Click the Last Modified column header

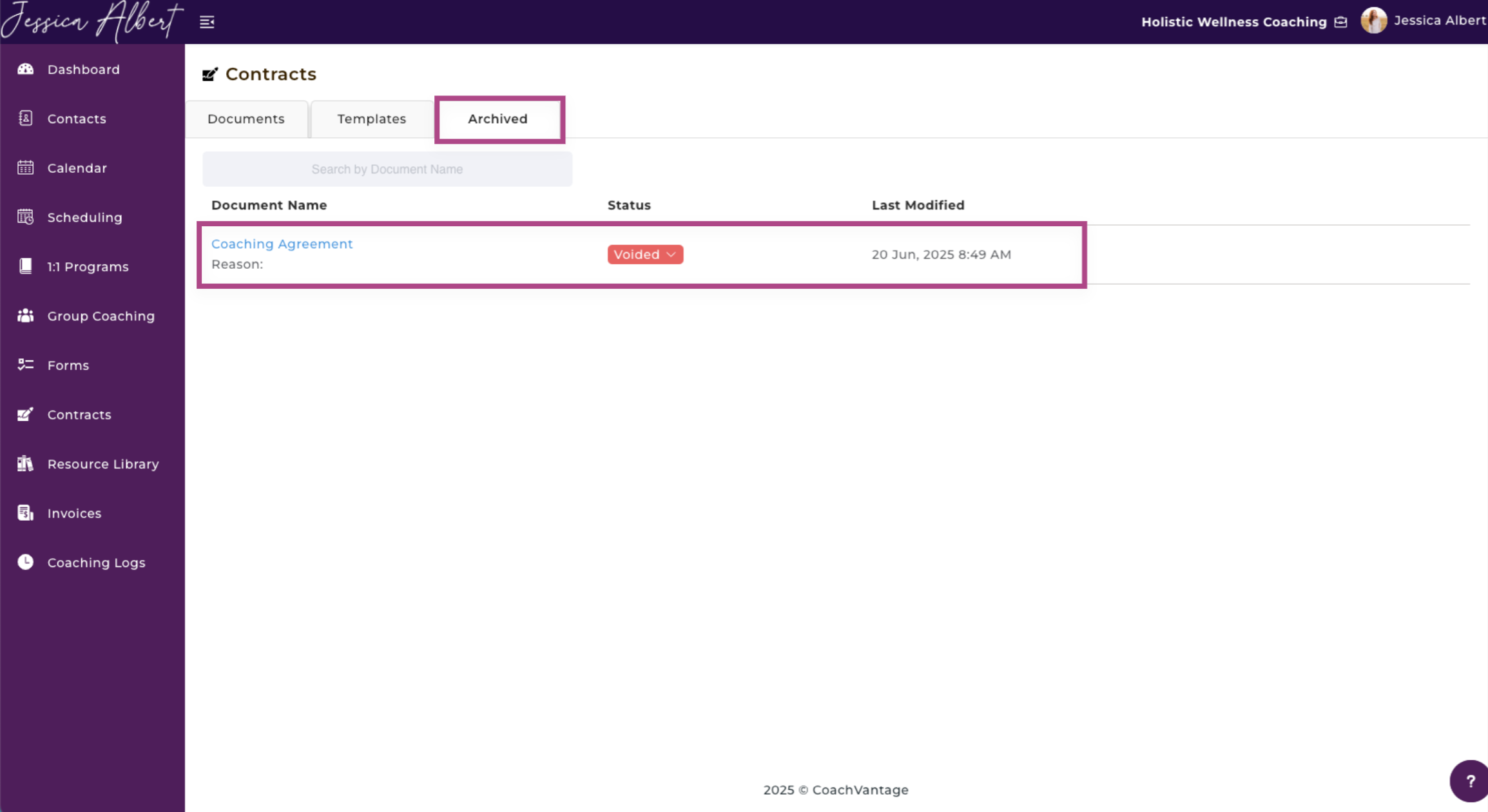pos(918,205)
